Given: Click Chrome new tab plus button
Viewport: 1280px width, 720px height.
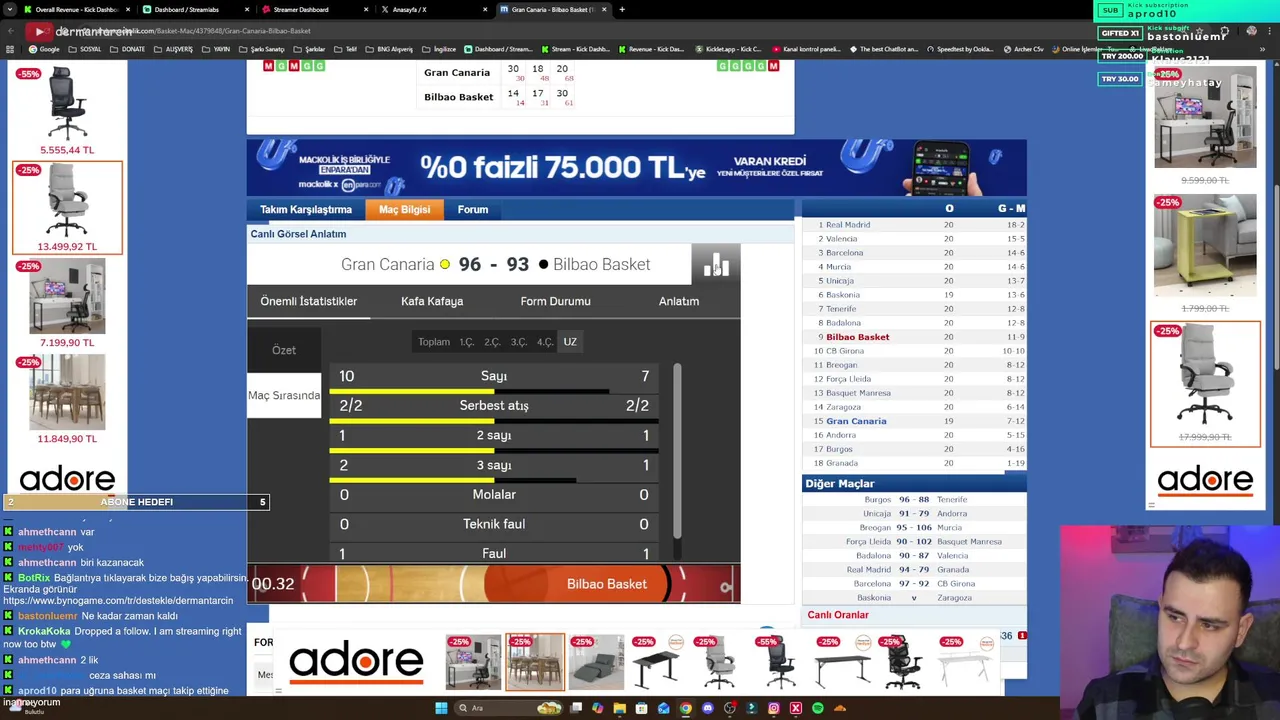Looking at the screenshot, I should click(x=622, y=10).
